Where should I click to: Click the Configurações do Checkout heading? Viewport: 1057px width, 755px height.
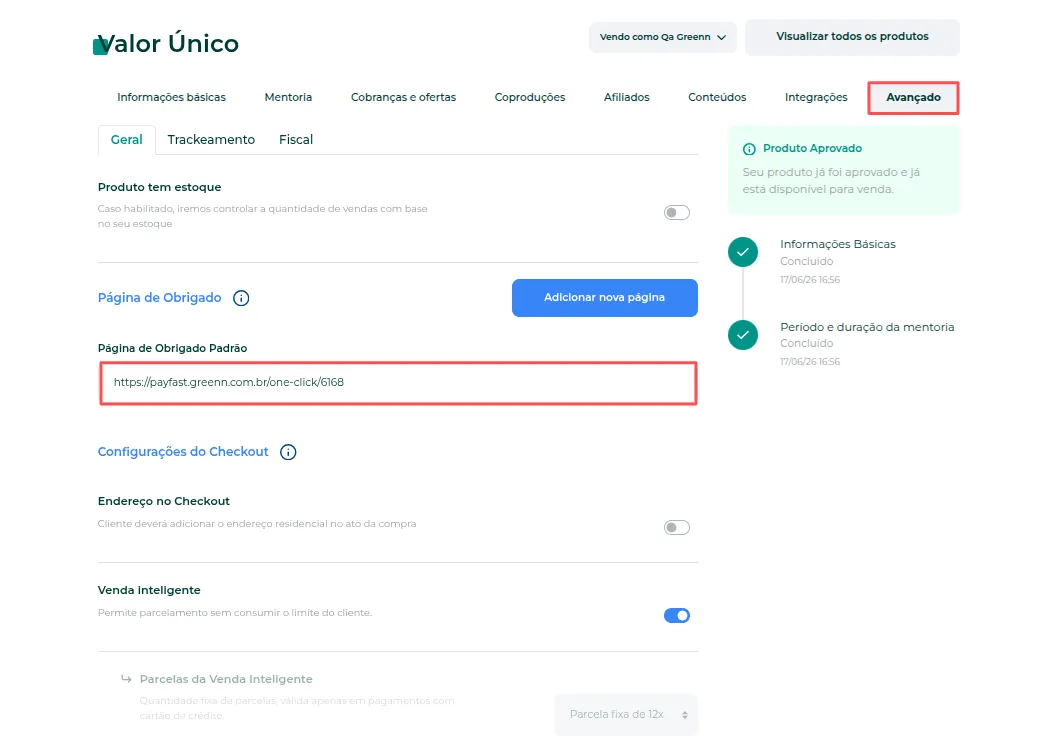coord(183,452)
